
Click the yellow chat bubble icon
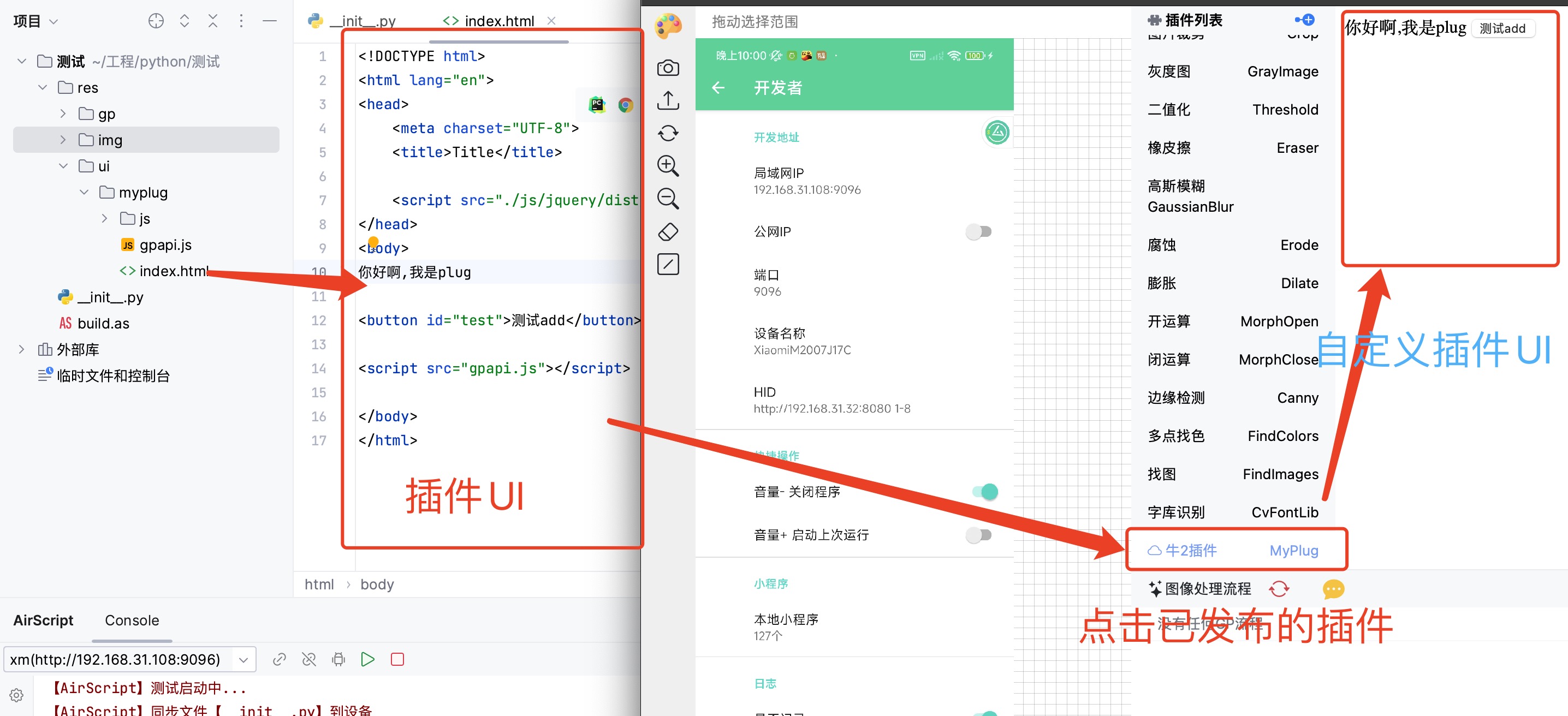coord(1333,588)
